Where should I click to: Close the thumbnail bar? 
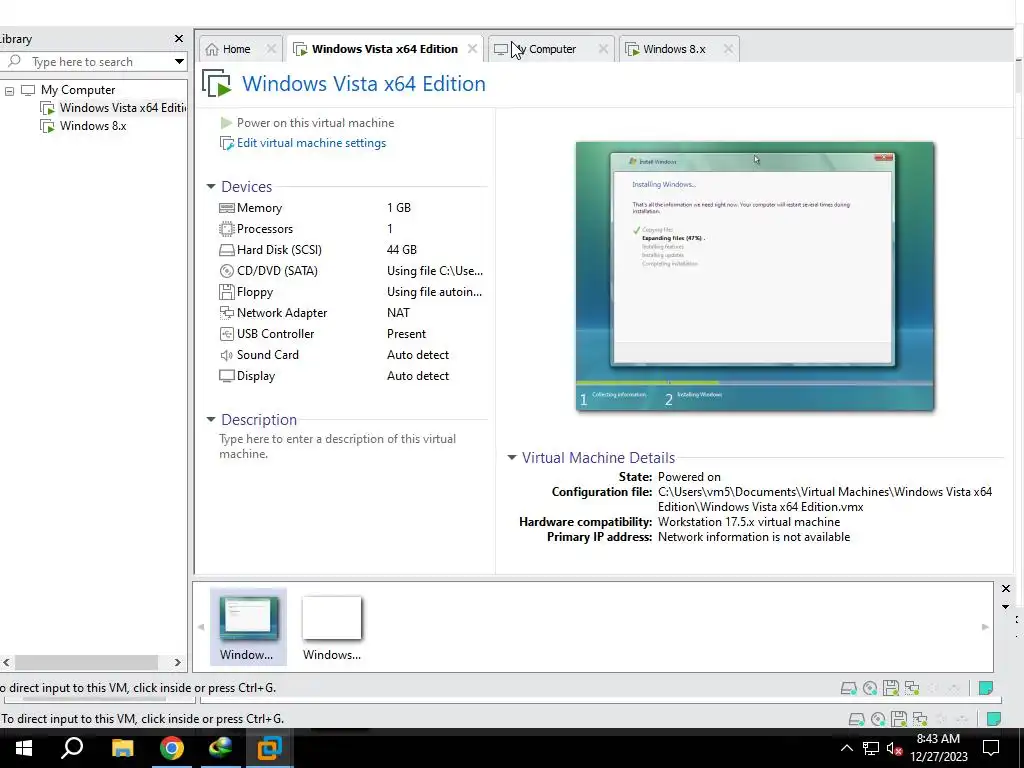click(x=1006, y=588)
